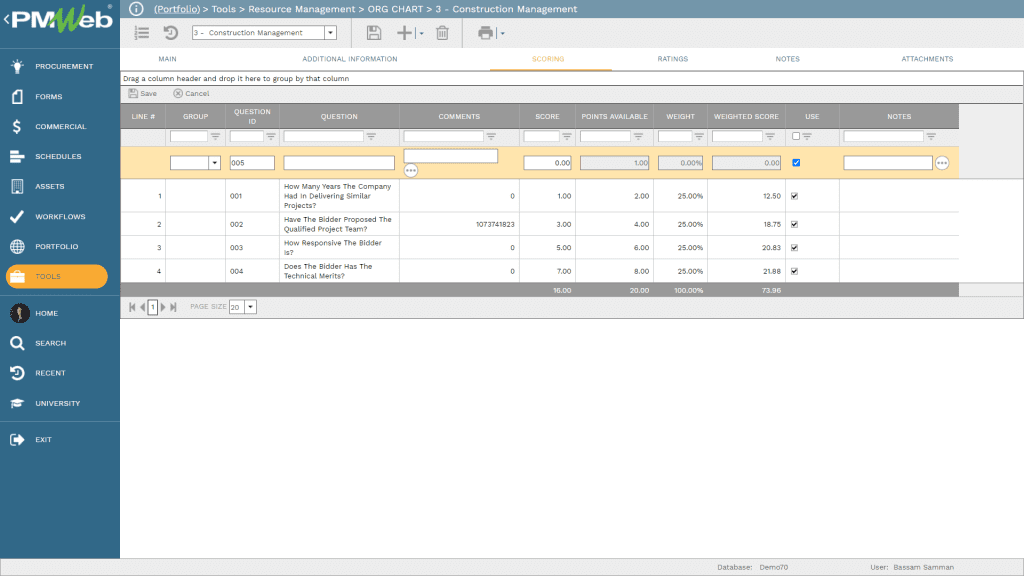Click Score input field in new row
This screenshot has width=1024, height=576.
[547, 163]
